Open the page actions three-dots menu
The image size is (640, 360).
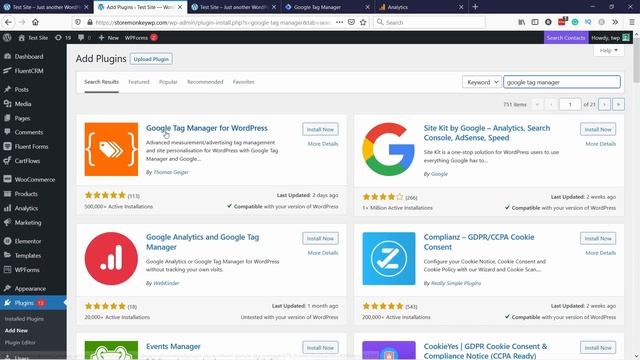click(x=339, y=22)
